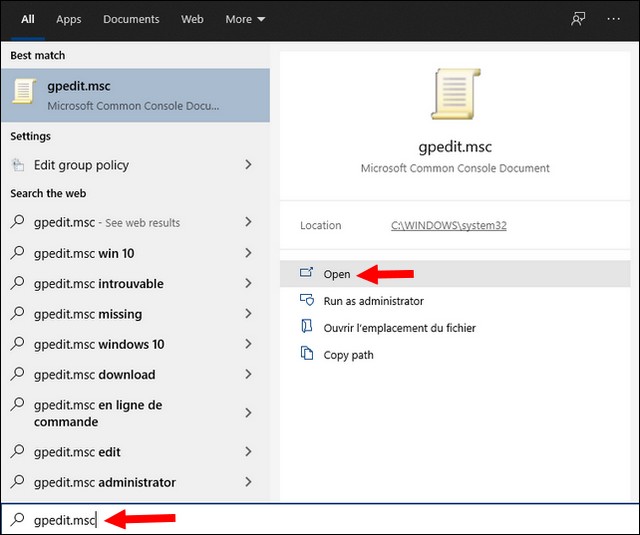
Task: Open Edit group policy setting
Action: (136, 165)
